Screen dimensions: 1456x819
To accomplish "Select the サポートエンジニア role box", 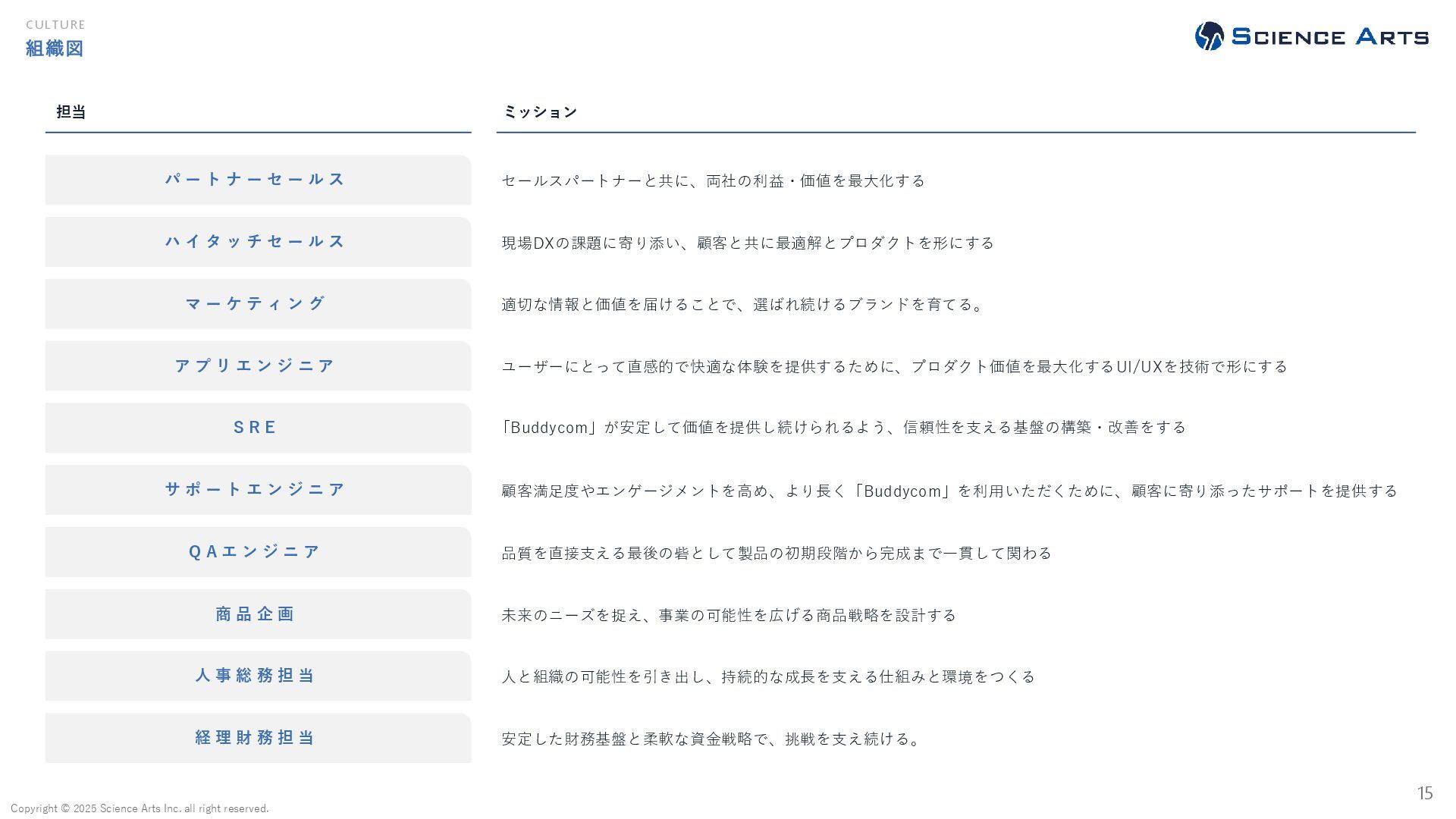I will (x=258, y=490).
